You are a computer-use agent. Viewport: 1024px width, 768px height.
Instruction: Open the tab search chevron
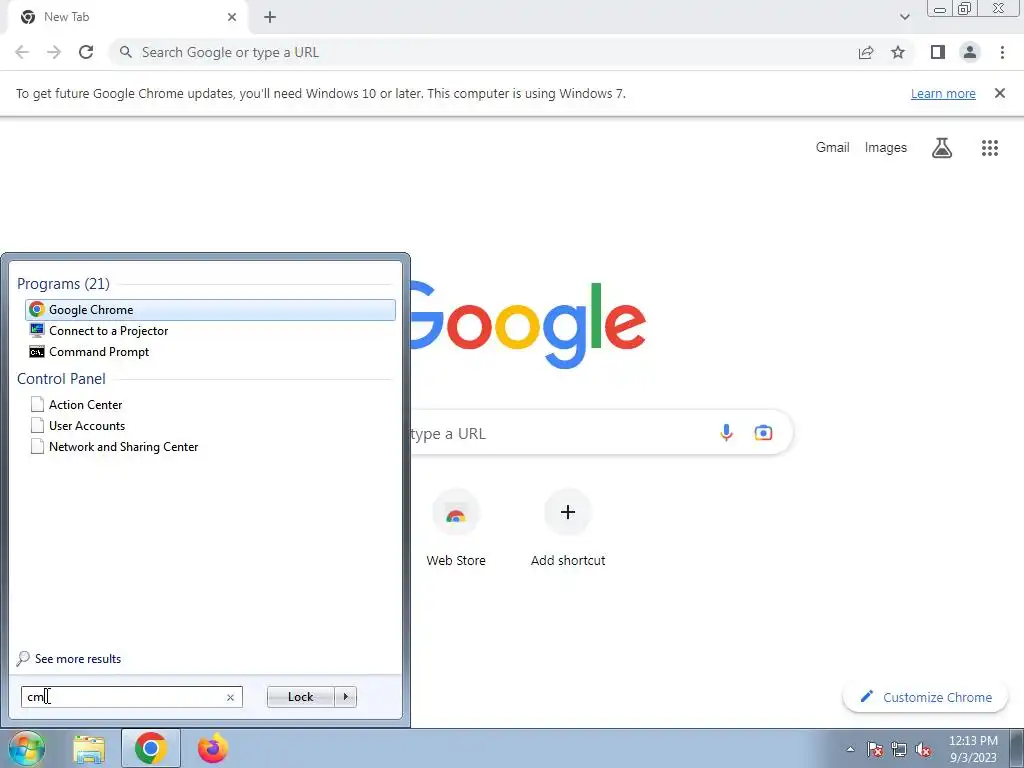(x=904, y=17)
